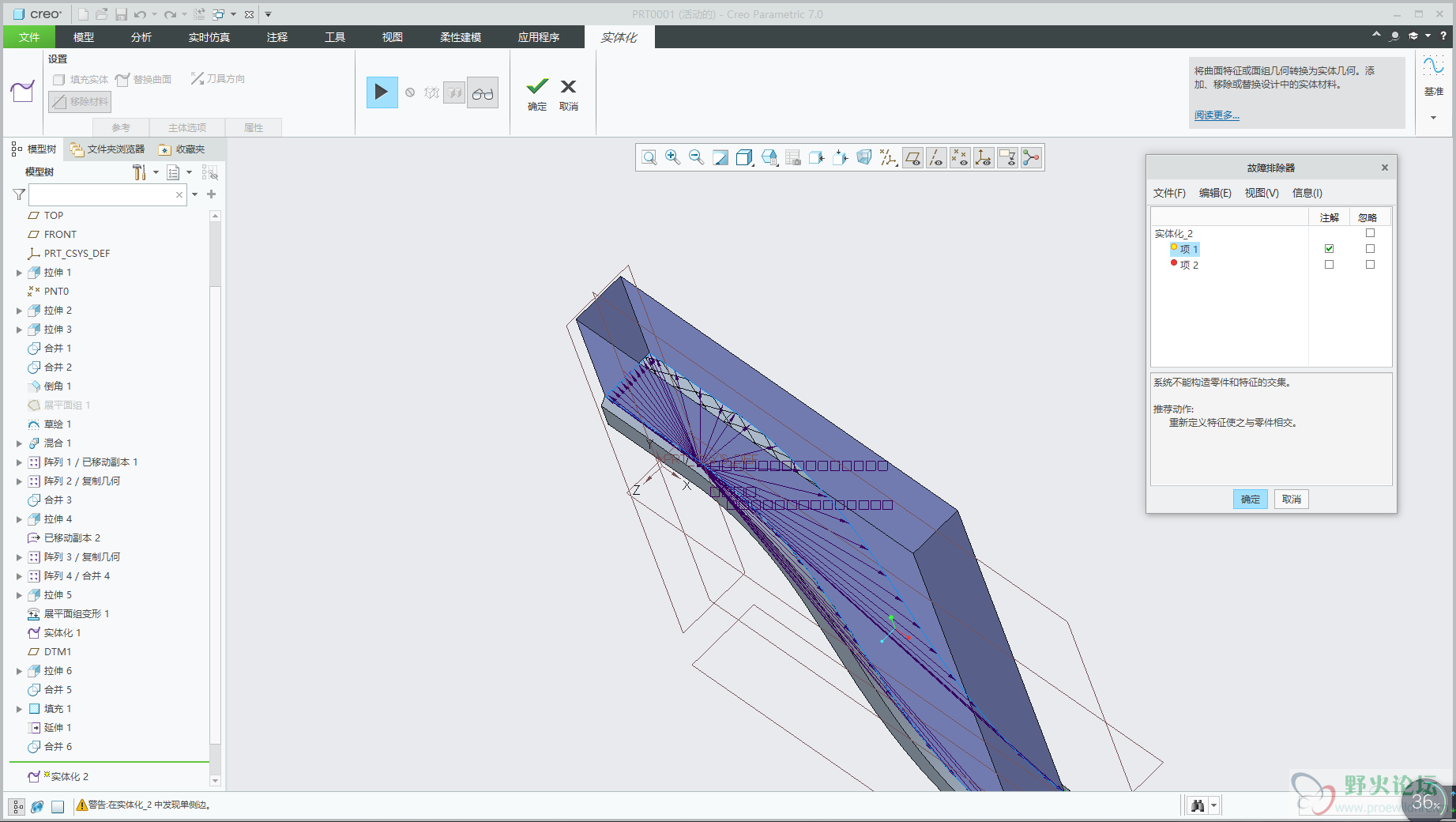The image size is (1456, 822).
Task: Click 取消 button in 故障排除器 dialog
Action: coord(1292,500)
